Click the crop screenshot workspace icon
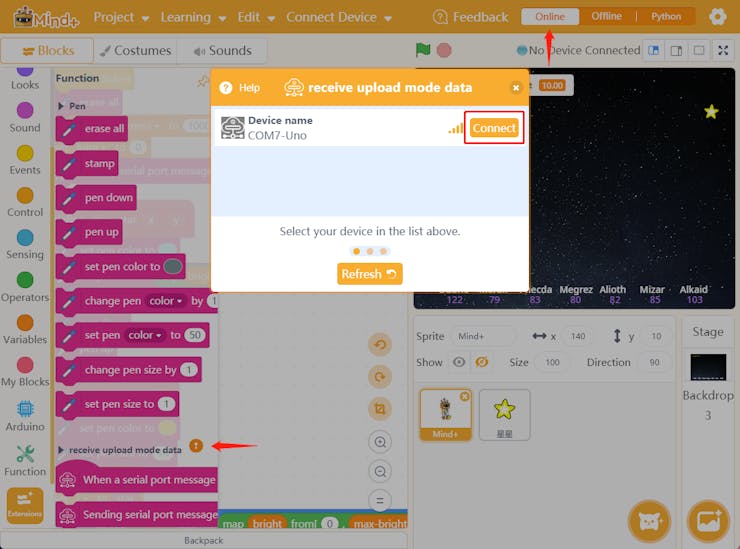 coord(380,409)
